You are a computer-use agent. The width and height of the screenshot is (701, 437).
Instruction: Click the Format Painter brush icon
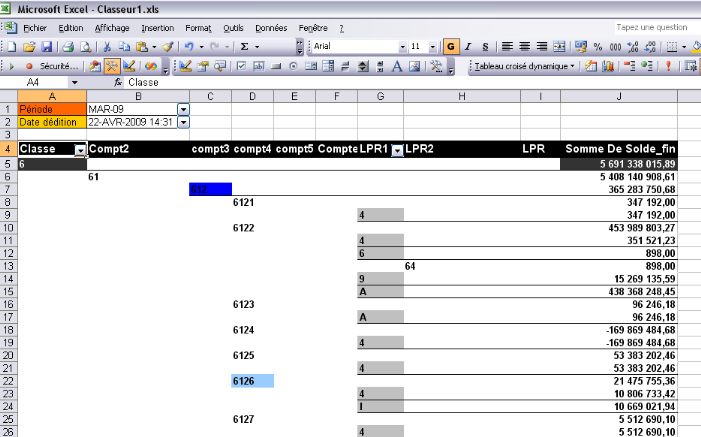(168, 47)
